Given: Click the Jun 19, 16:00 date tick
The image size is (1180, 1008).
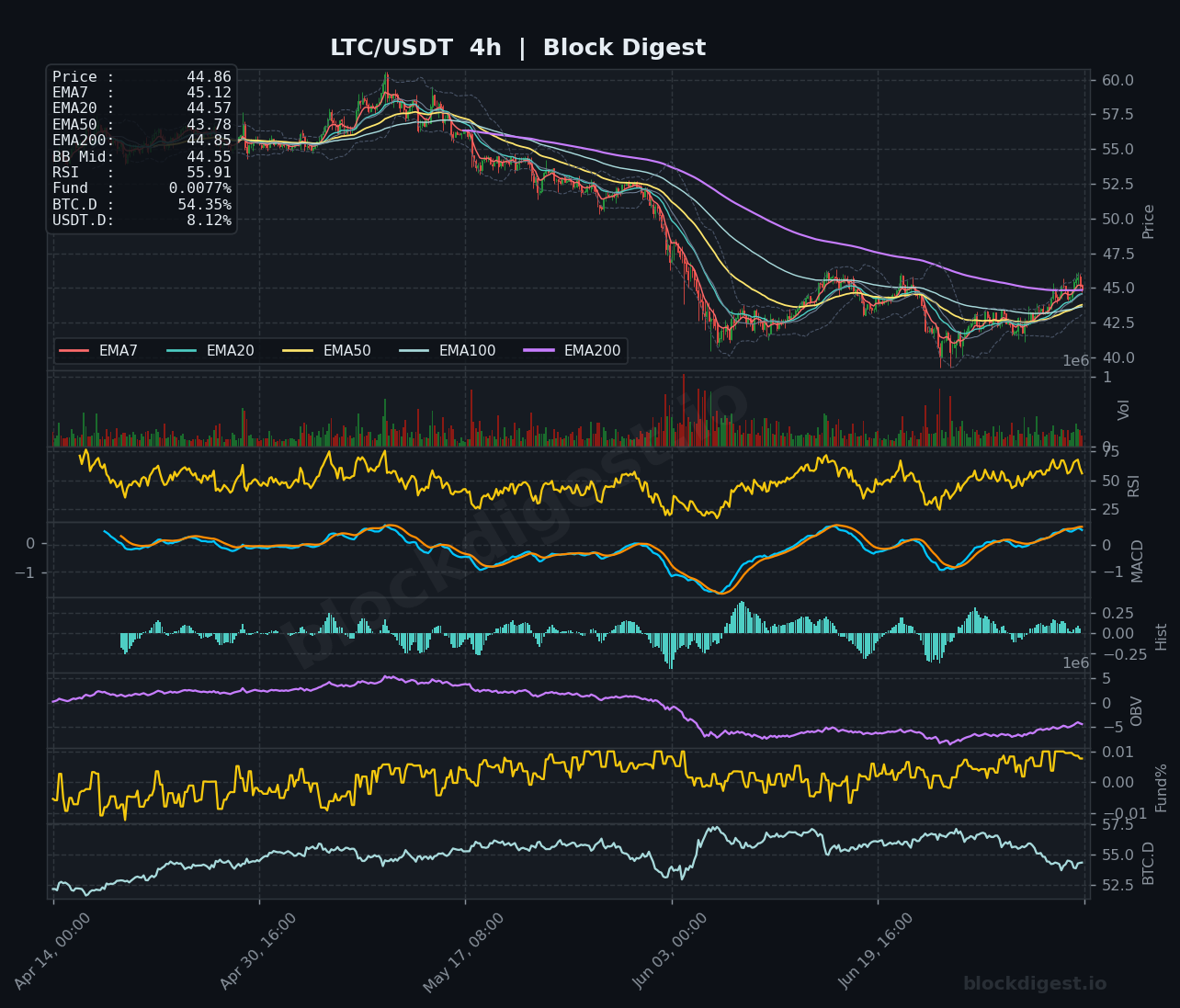Looking at the screenshot, I should click(877, 951).
